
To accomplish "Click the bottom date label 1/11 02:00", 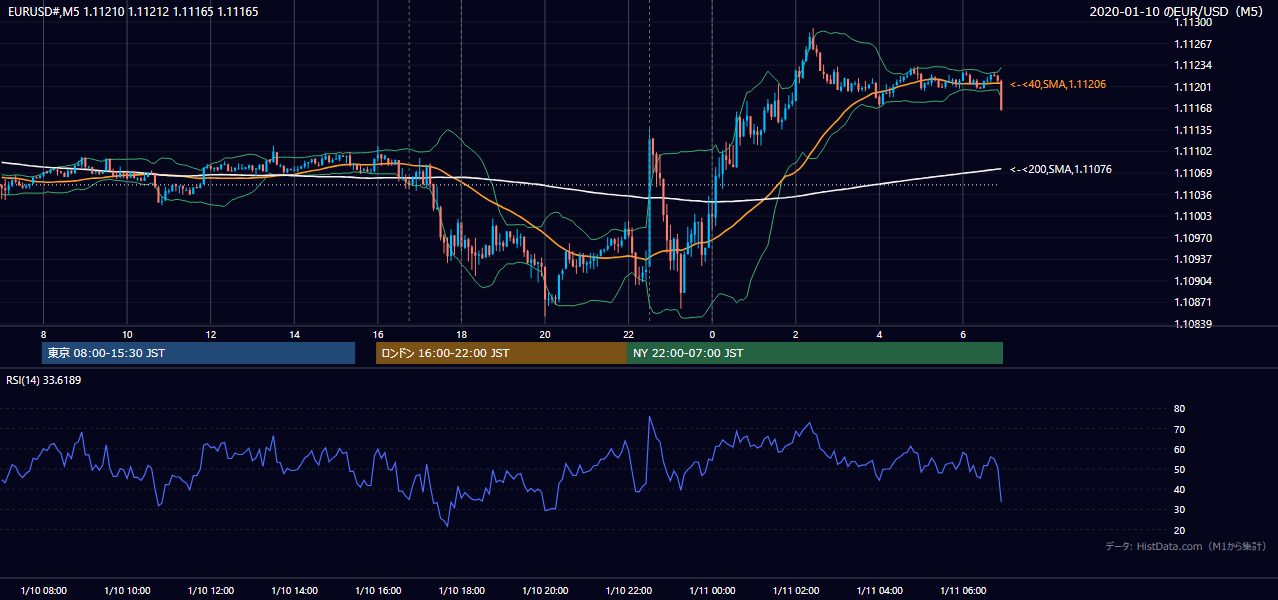I will (796, 591).
